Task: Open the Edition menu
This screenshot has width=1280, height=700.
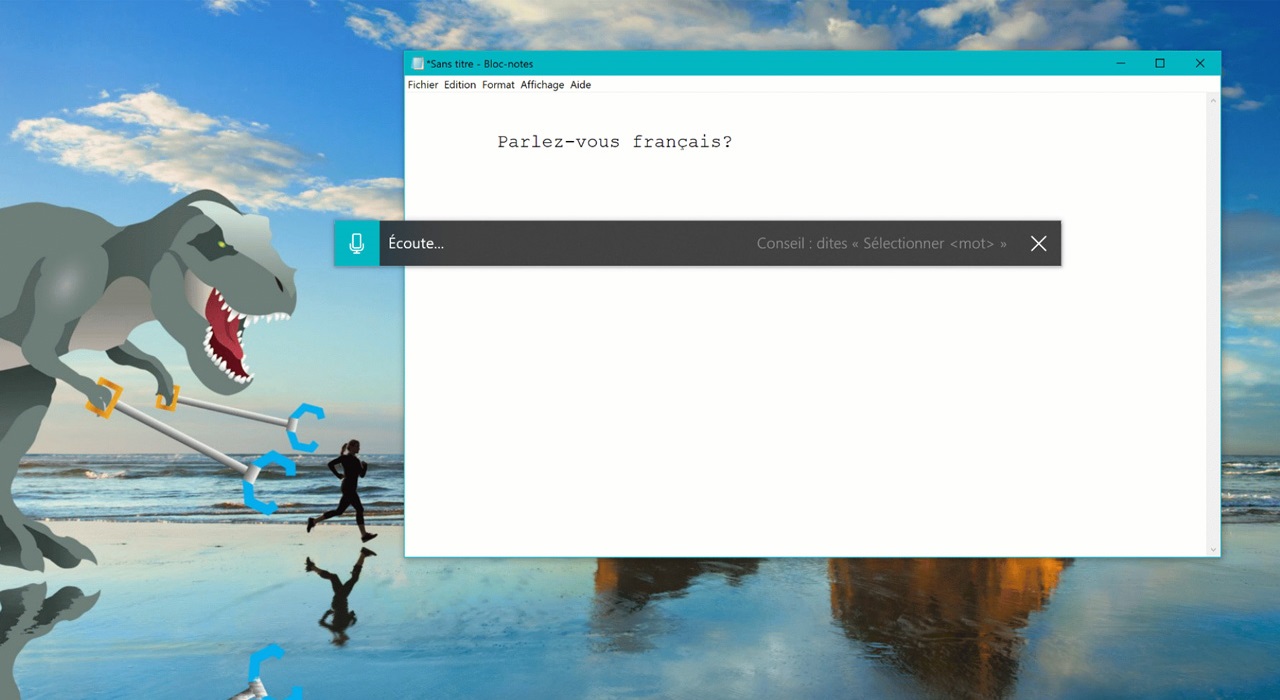Action: click(460, 85)
